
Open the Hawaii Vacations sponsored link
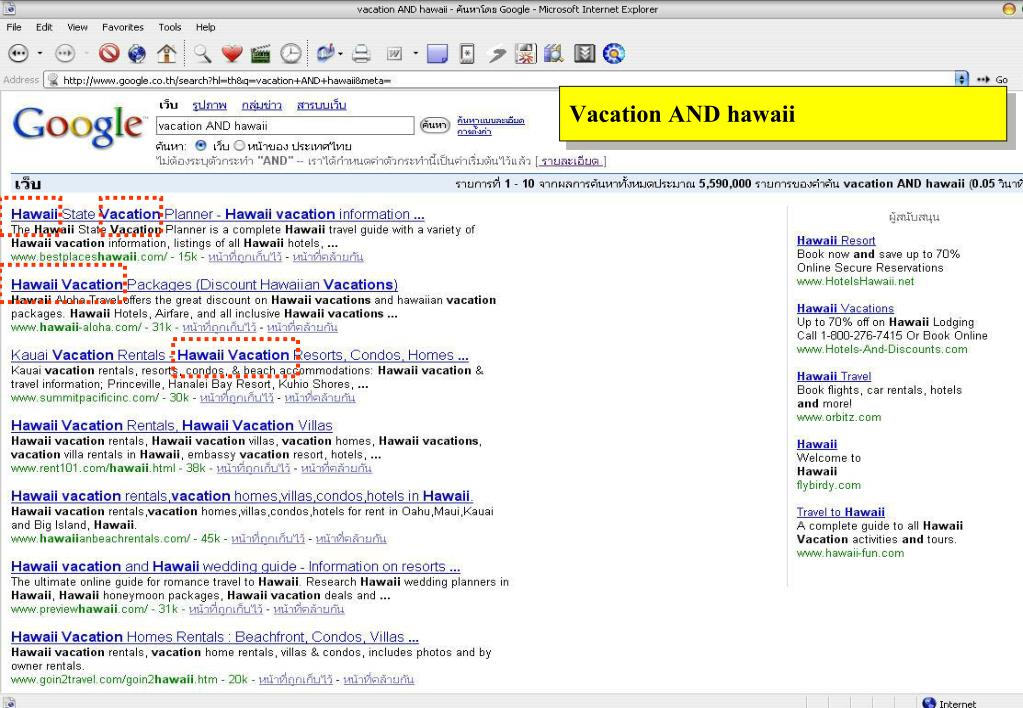click(845, 308)
